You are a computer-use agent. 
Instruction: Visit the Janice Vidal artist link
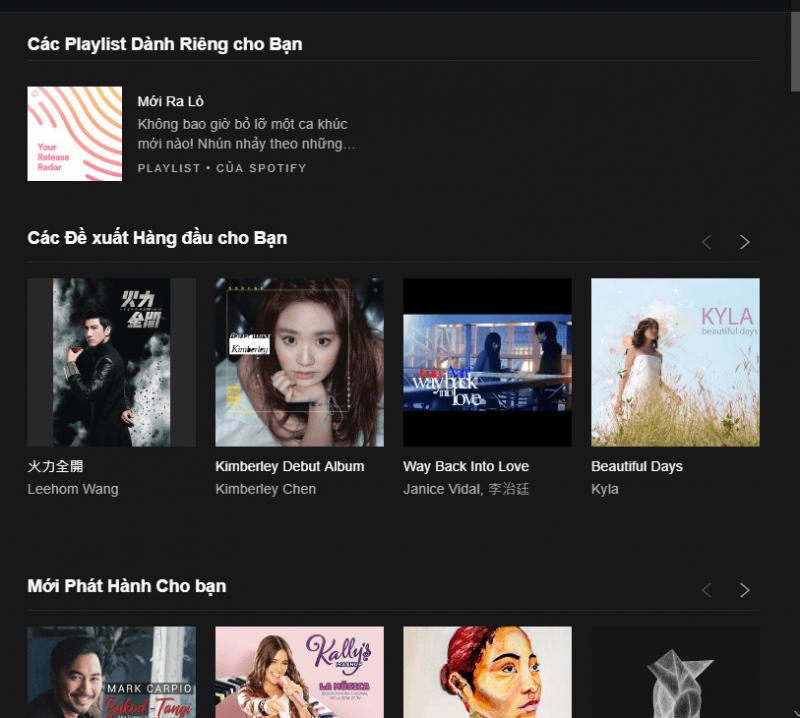click(442, 489)
